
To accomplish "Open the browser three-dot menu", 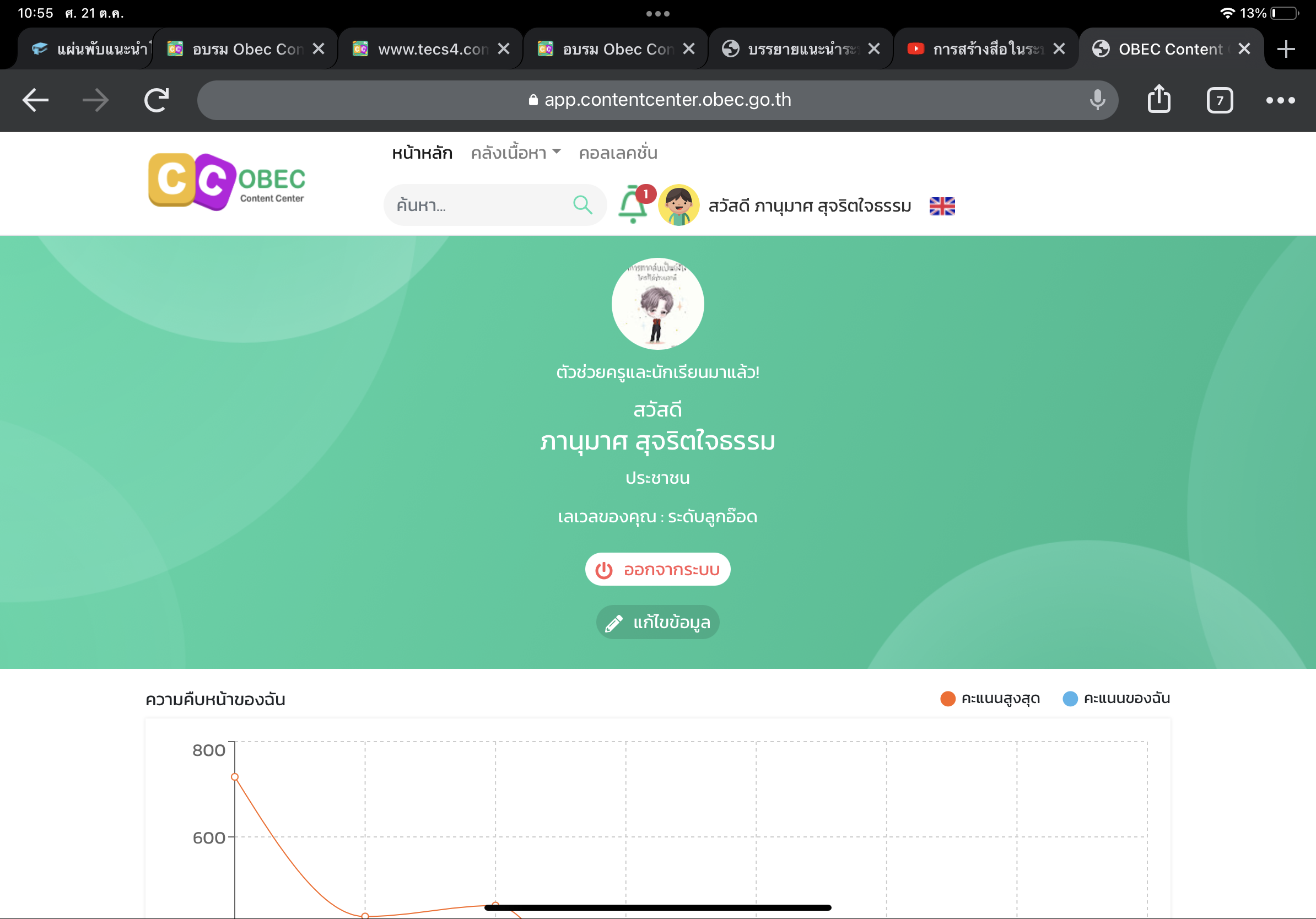I will click(1280, 100).
